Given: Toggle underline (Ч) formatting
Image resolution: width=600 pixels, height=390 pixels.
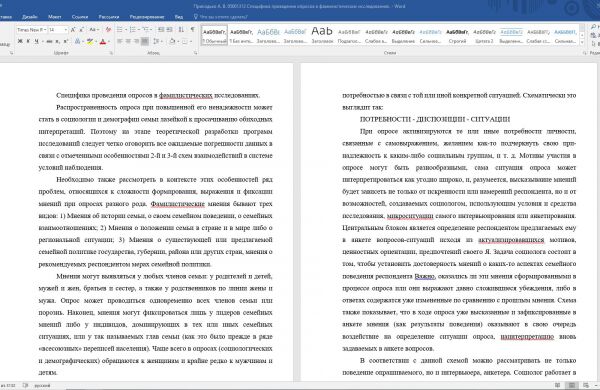Looking at the screenshot, I should pyautogui.click(x=36, y=41).
